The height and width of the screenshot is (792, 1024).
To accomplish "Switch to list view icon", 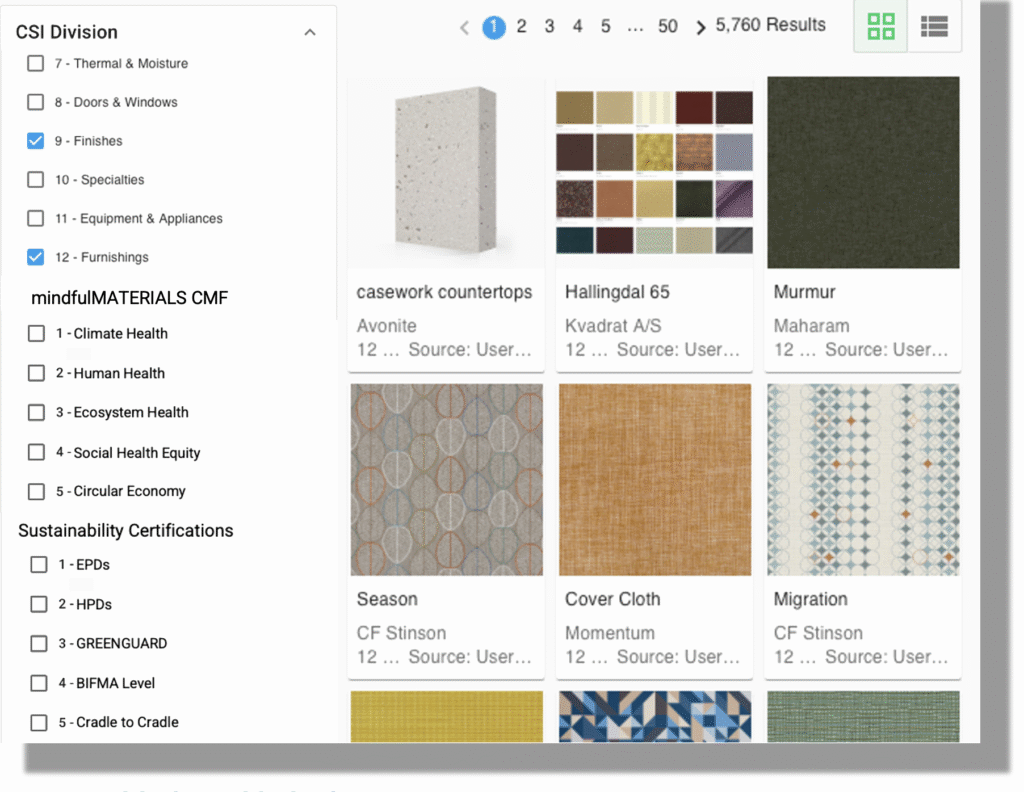I will [x=934, y=26].
